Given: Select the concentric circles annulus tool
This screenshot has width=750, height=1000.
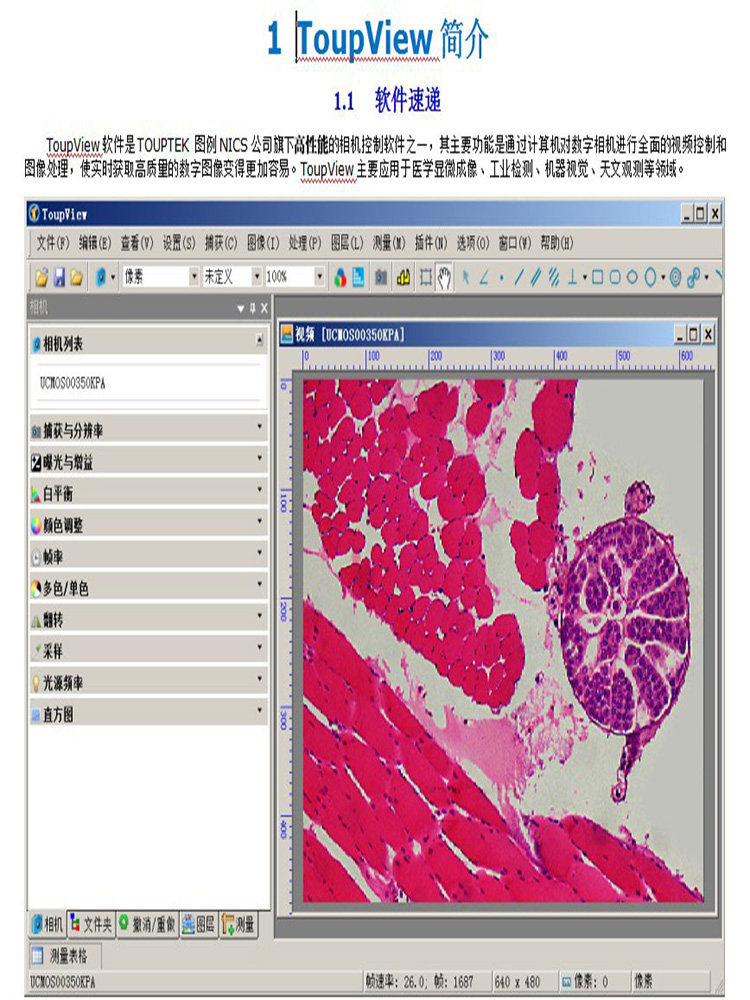Looking at the screenshot, I should tap(675, 277).
